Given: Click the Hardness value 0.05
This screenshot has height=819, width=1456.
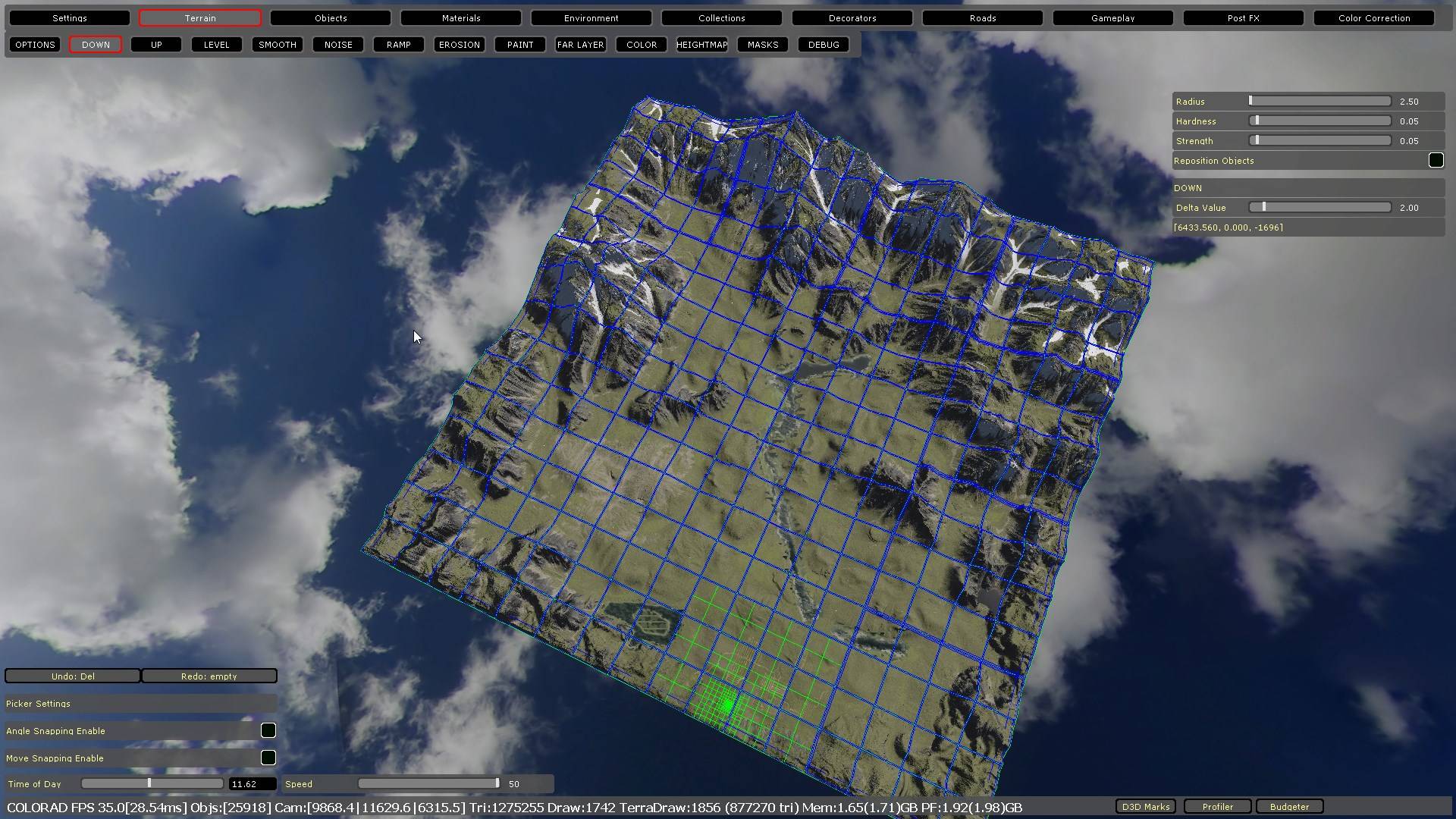Looking at the screenshot, I should click(1409, 121).
